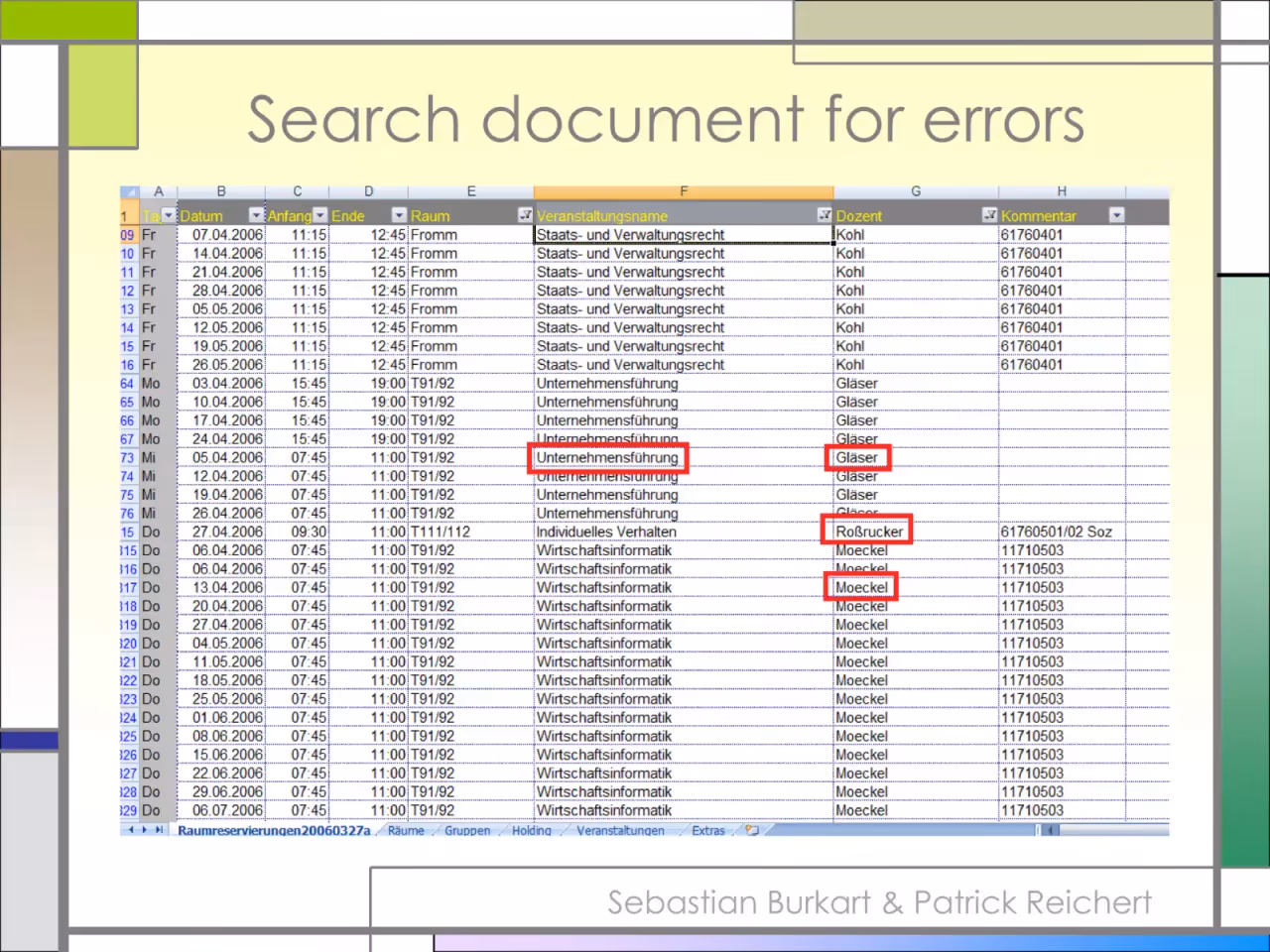Click the next-sheet navigation arrow at bottom left
Screen dimensions: 1270x952
coord(145,830)
